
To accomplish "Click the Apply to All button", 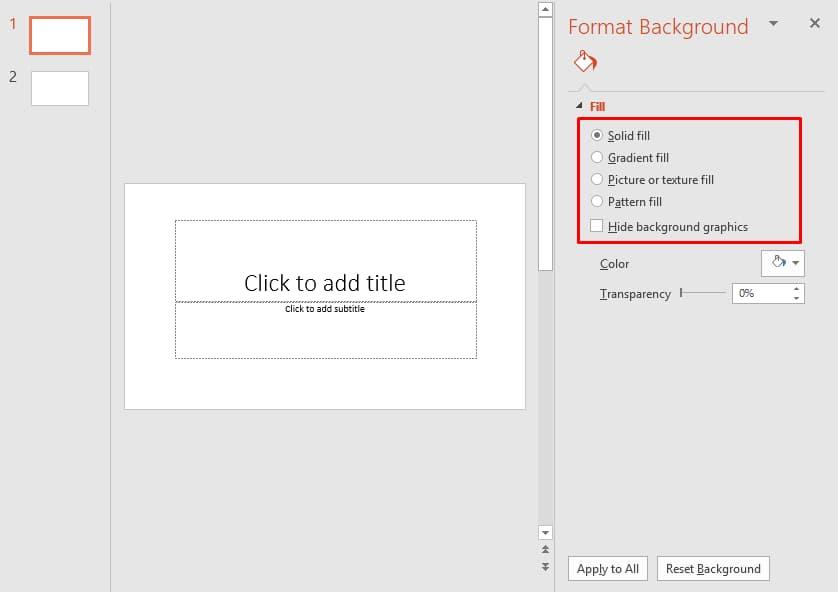I will (607, 568).
